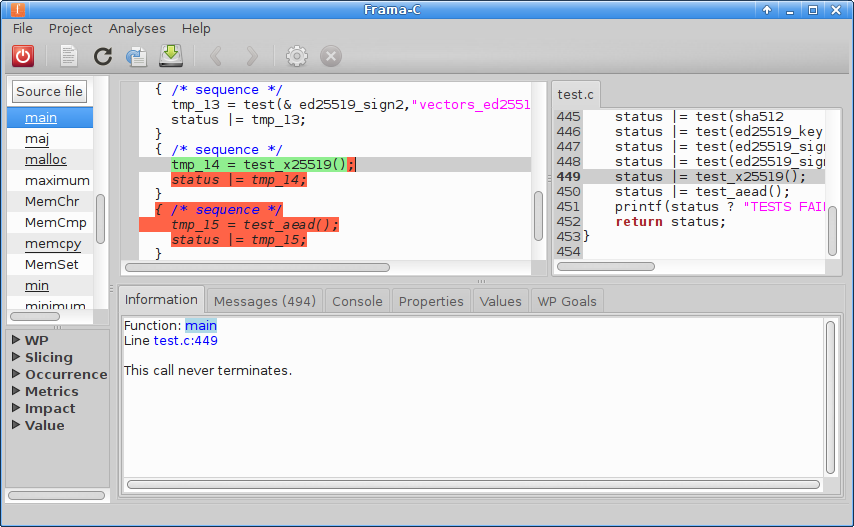Click the Frama-C window title icon
Image resolution: width=854 pixels, height=527 pixels.
(17, 9)
